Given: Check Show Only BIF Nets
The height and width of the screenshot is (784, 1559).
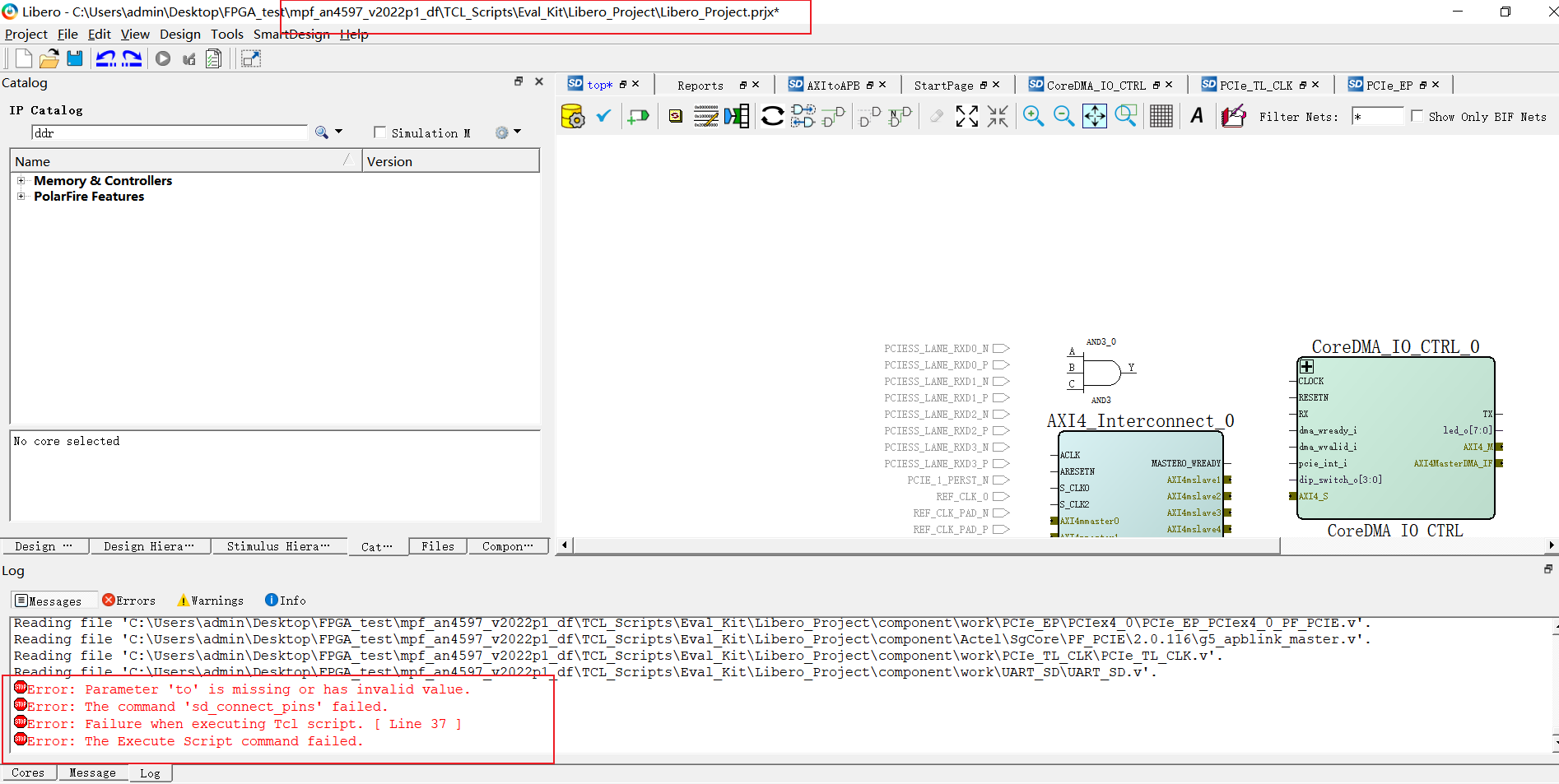Looking at the screenshot, I should coord(1417,116).
